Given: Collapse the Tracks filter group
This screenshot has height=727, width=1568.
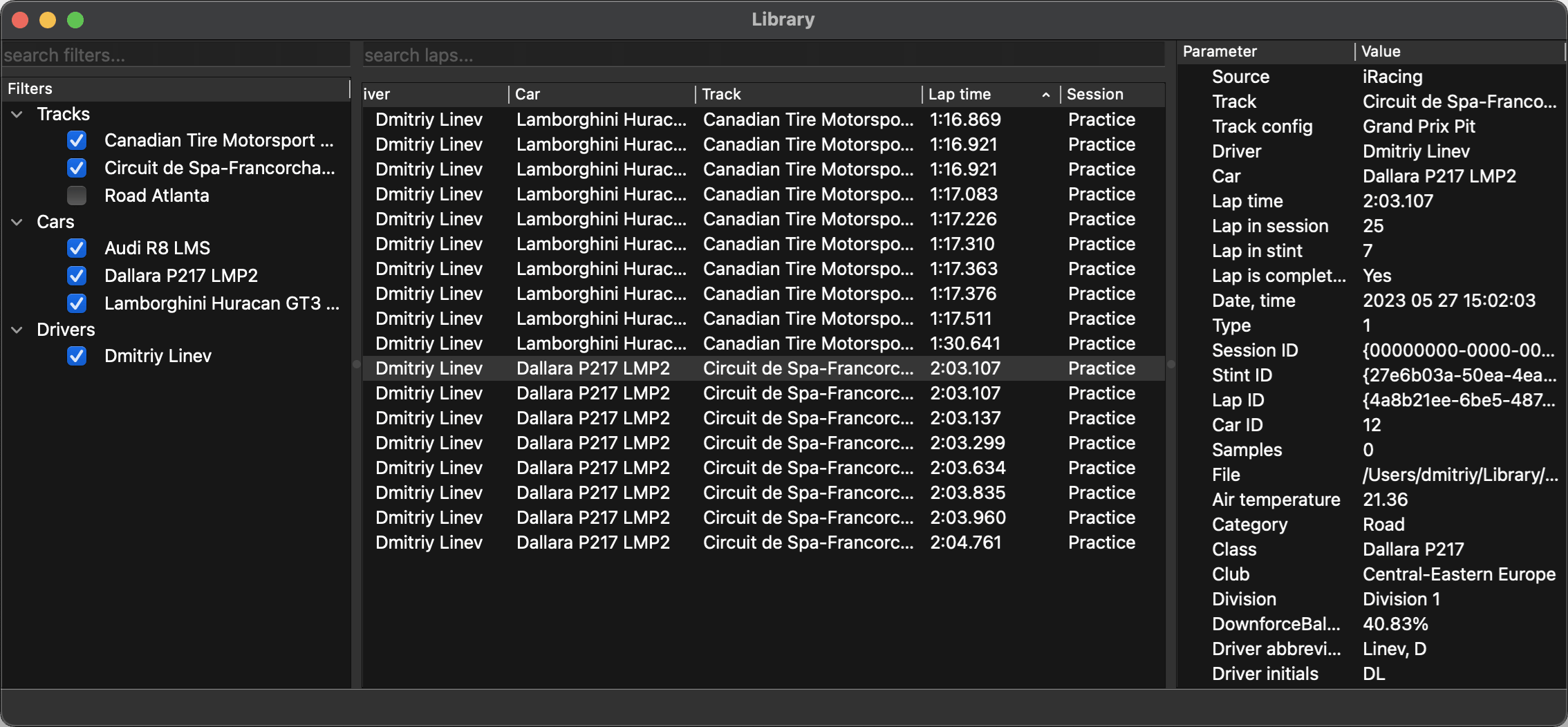Looking at the screenshot, I should tap(17, 114).
